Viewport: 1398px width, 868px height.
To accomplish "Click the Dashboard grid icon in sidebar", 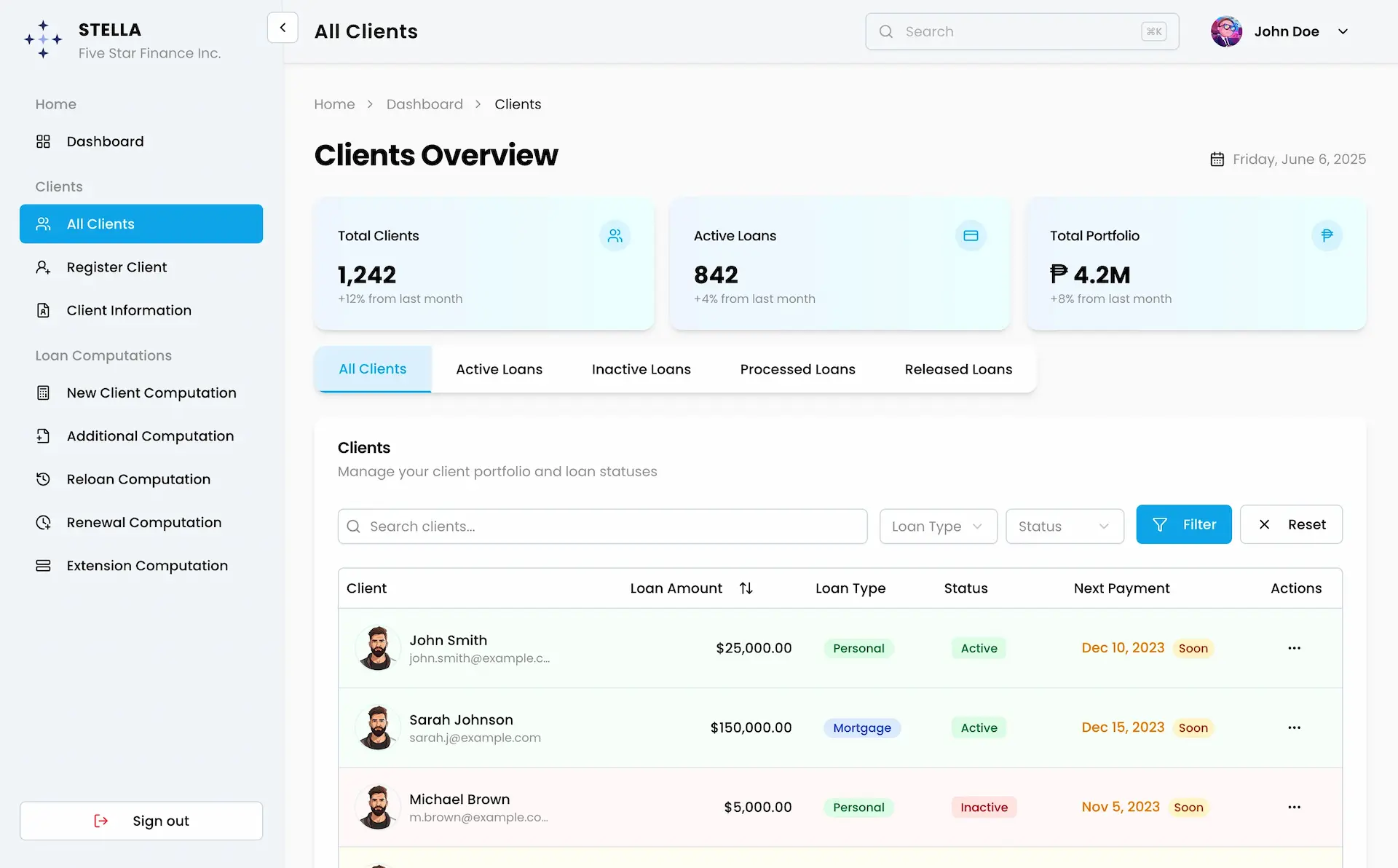I will tap(43, 141).
